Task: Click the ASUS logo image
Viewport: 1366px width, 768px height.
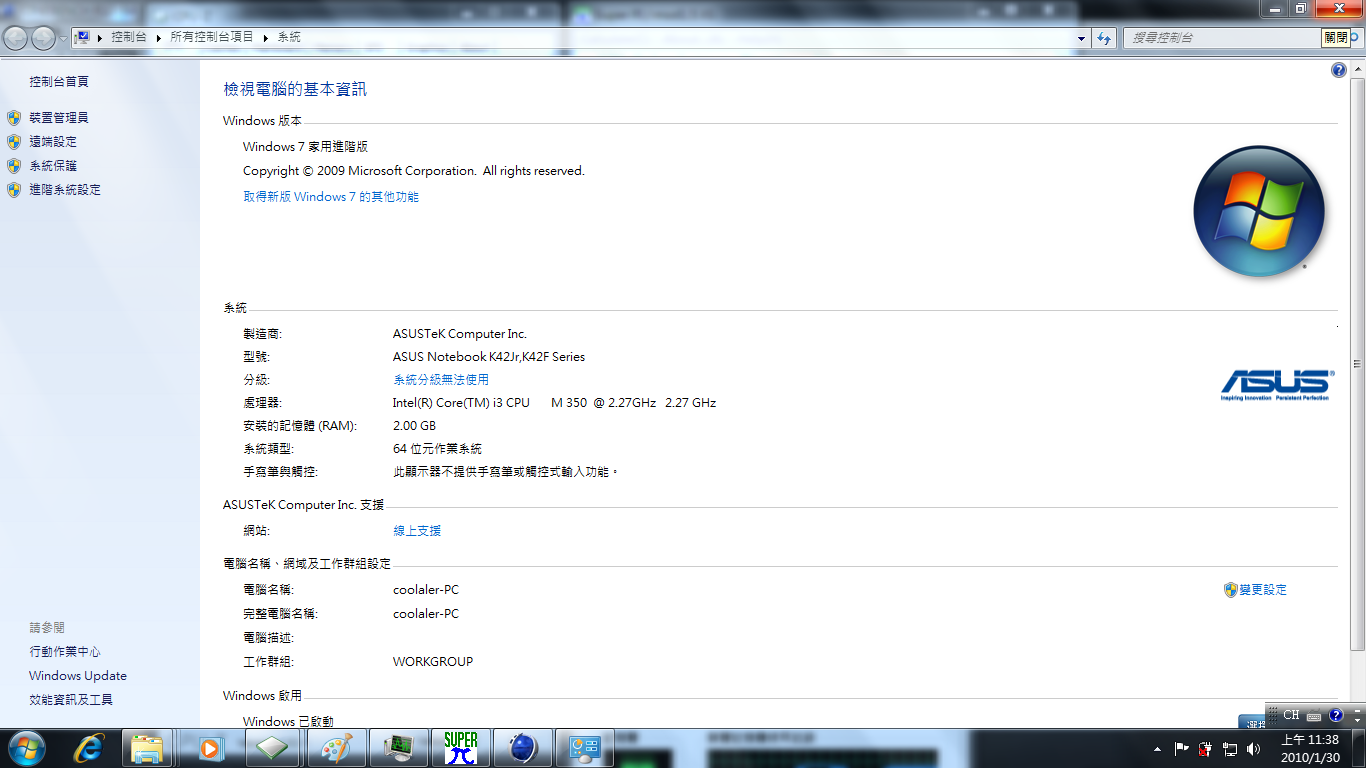Action: (1276, 385)
